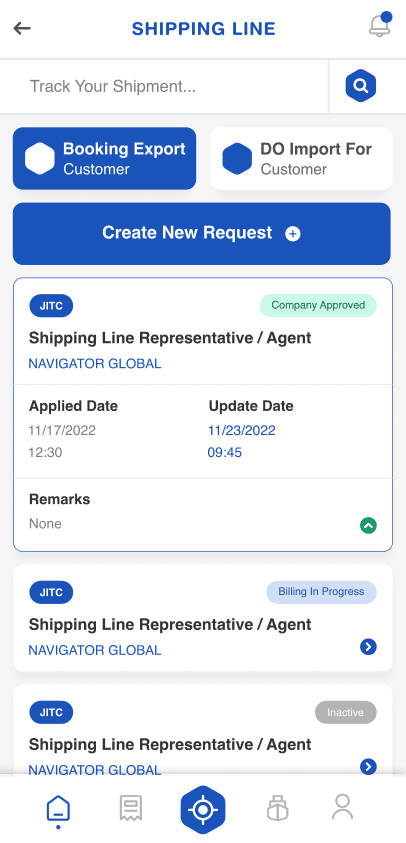Click the JITC tag on first card
The height and width of the screenshot is (843, 406).
tap(51, 306)
